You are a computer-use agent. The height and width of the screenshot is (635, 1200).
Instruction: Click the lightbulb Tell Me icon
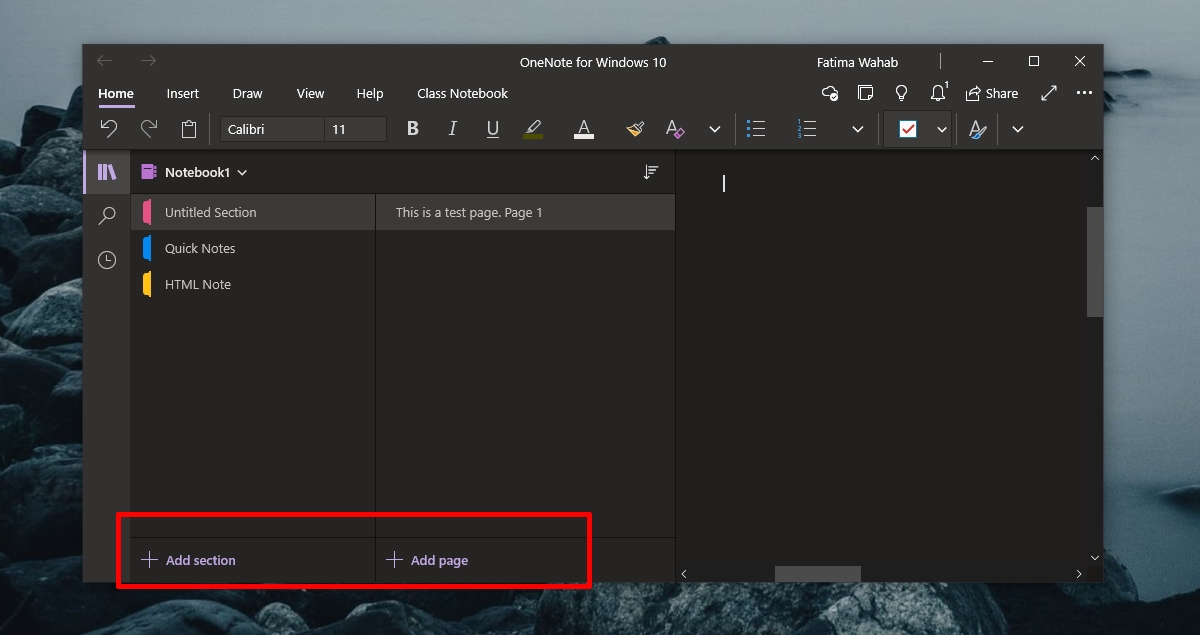click(901, 93)
